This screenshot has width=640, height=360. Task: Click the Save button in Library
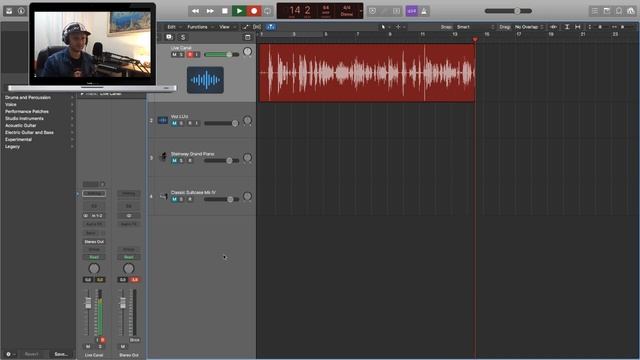click(61, 354)
